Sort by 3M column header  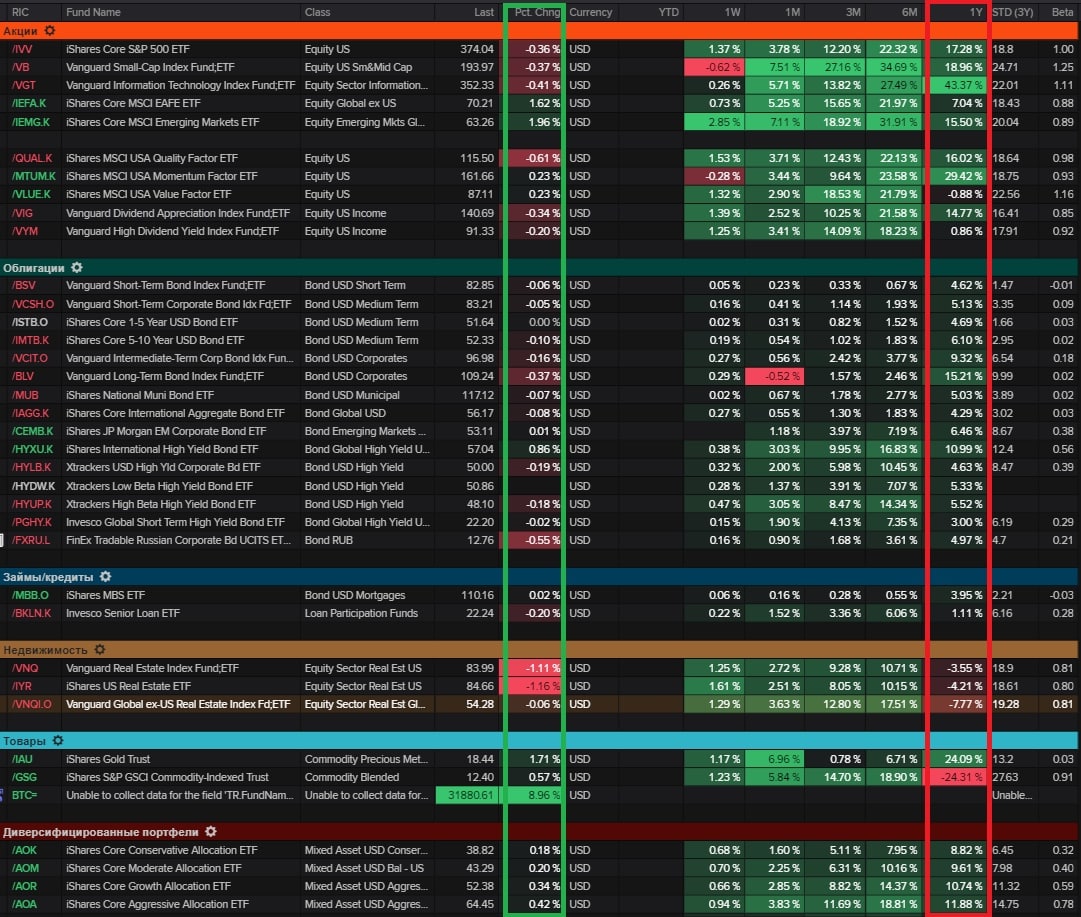pyautogui.click(x=853, y=12)
